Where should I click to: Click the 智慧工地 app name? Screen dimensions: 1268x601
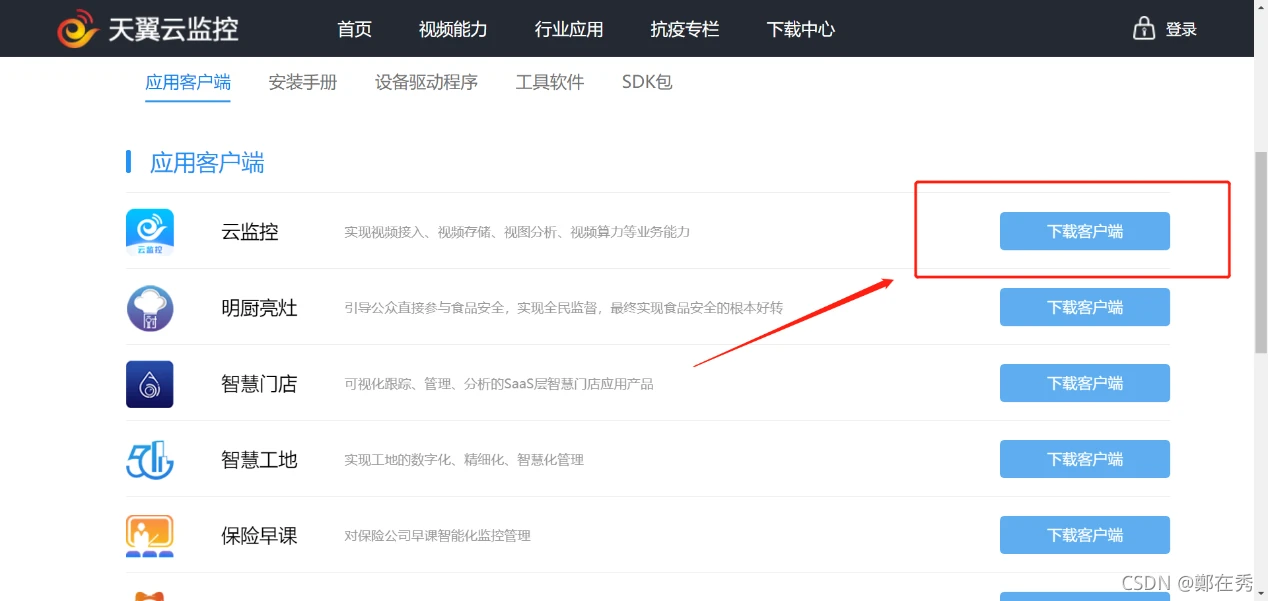(259, 460)
